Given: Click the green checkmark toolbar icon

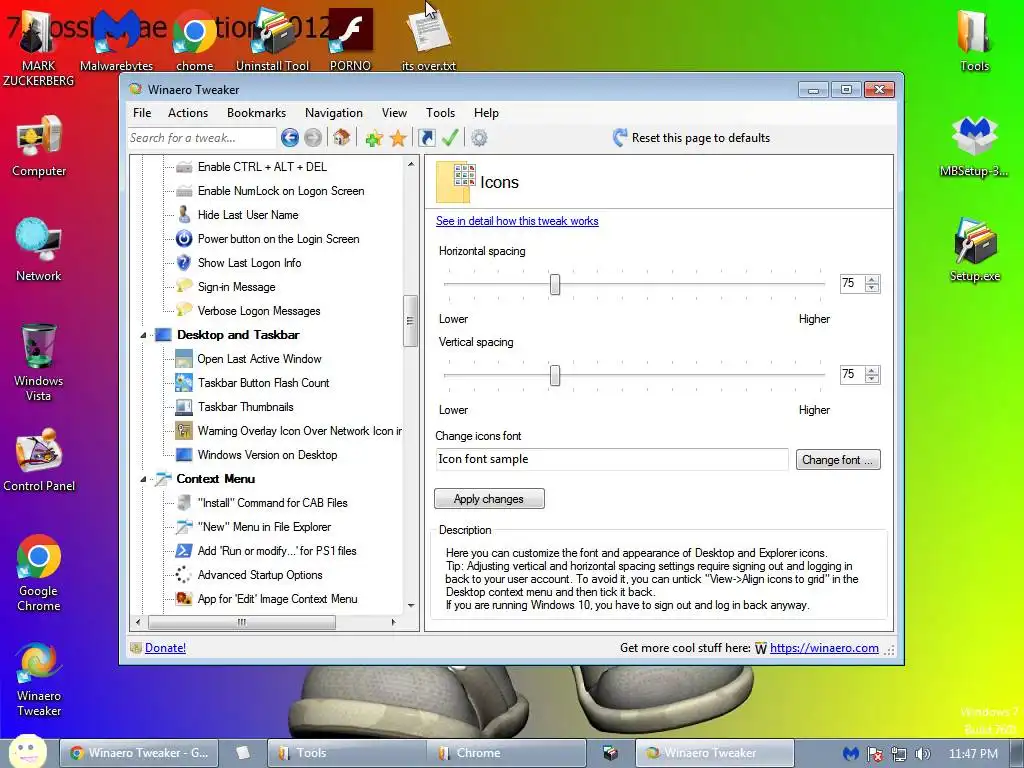Looking at the screenshot, I should (x=450, y=138).
